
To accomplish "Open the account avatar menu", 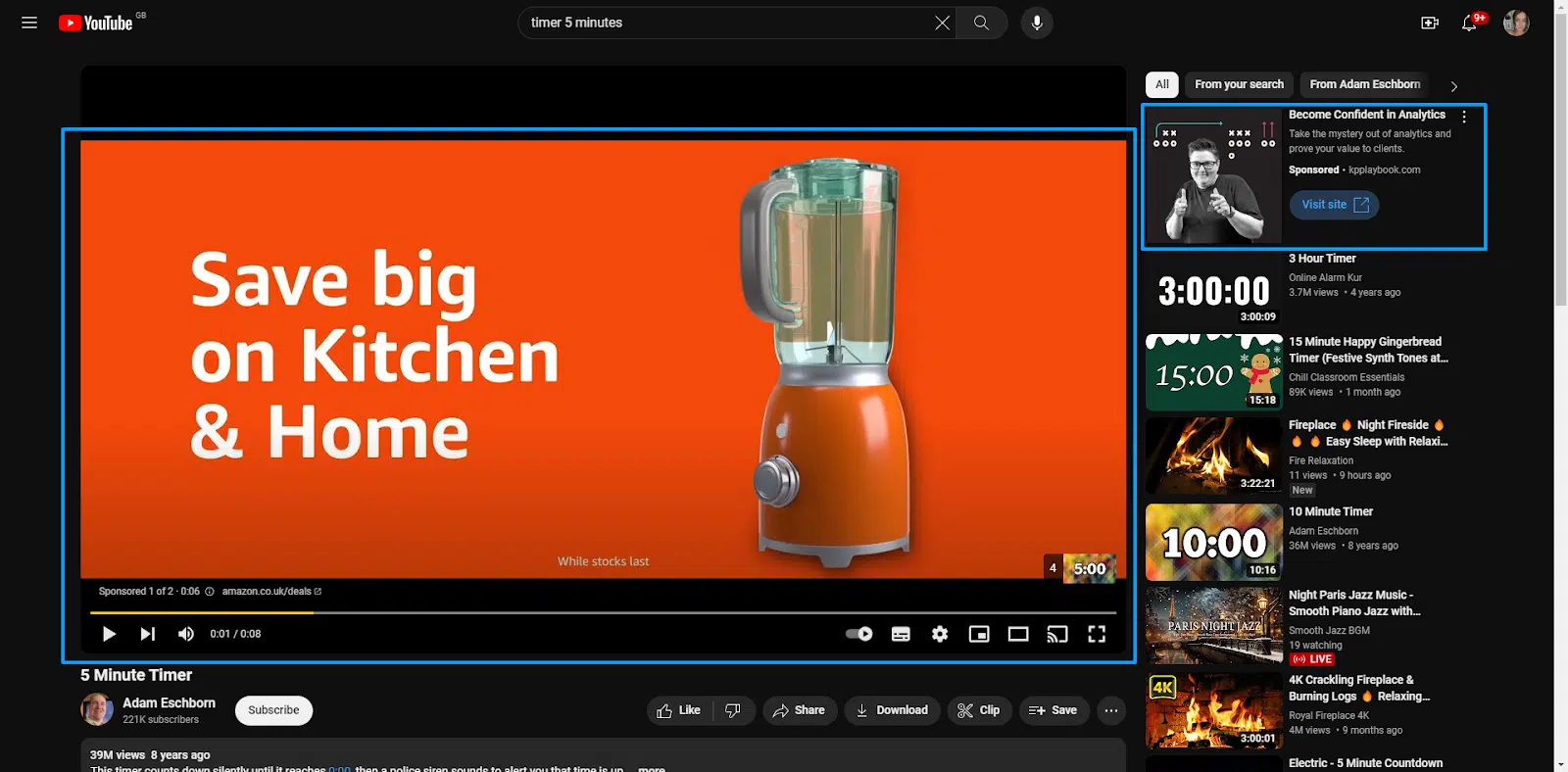I will tap(1516, 23).
